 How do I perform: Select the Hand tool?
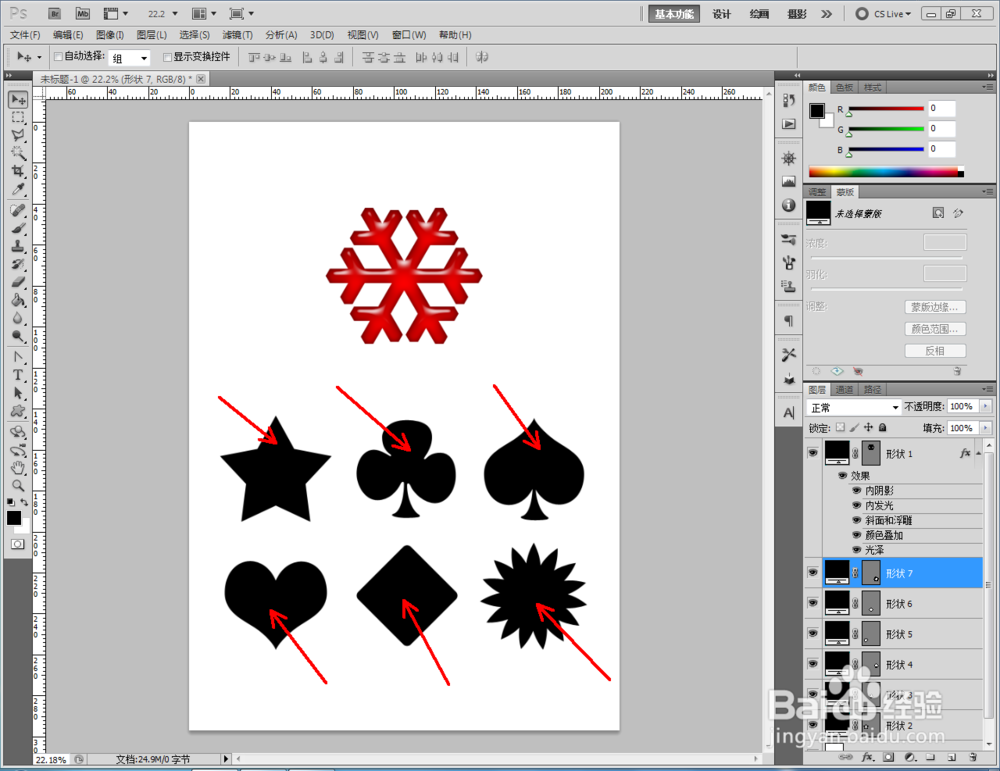tap(18, 468)
